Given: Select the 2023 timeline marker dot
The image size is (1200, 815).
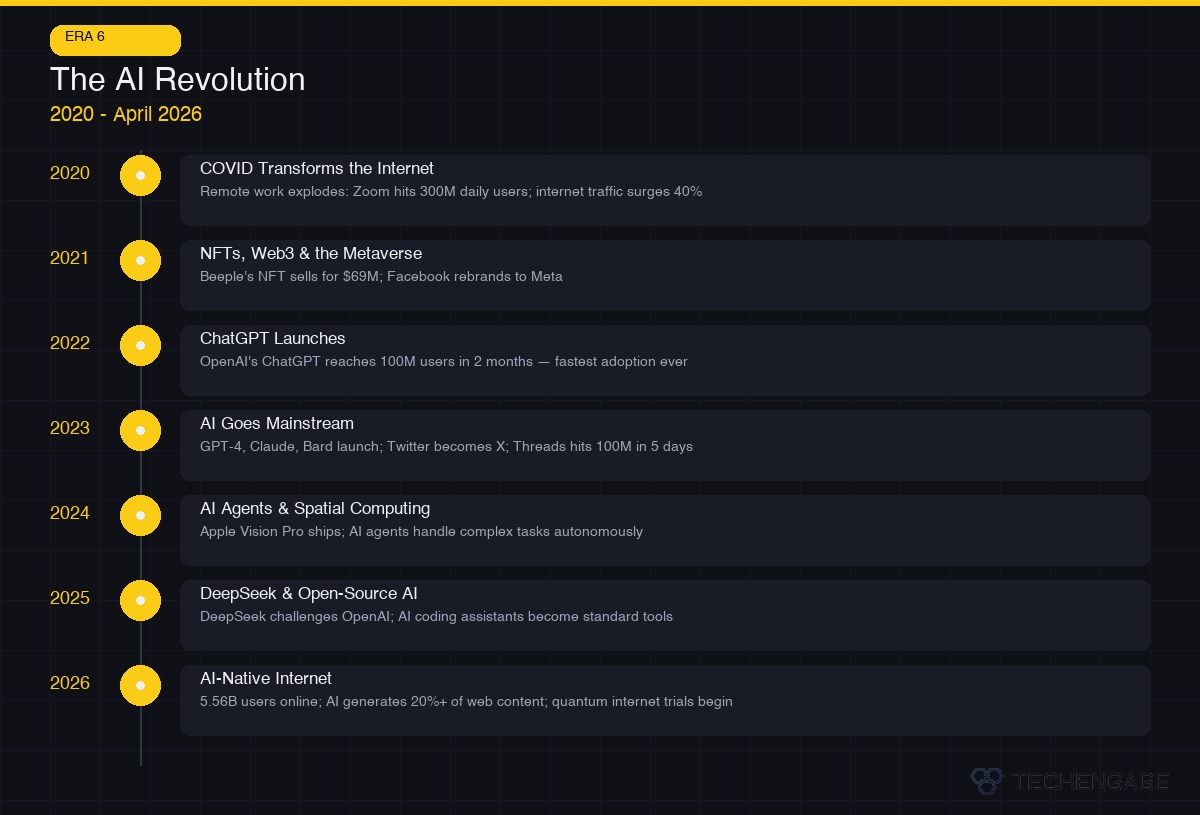Looking at the screenshot, I should click(x=140, y=430).
